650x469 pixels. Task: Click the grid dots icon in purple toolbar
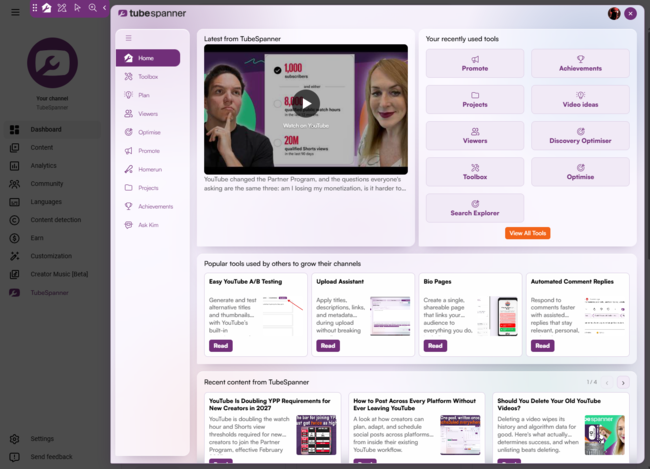pos(35,7)
